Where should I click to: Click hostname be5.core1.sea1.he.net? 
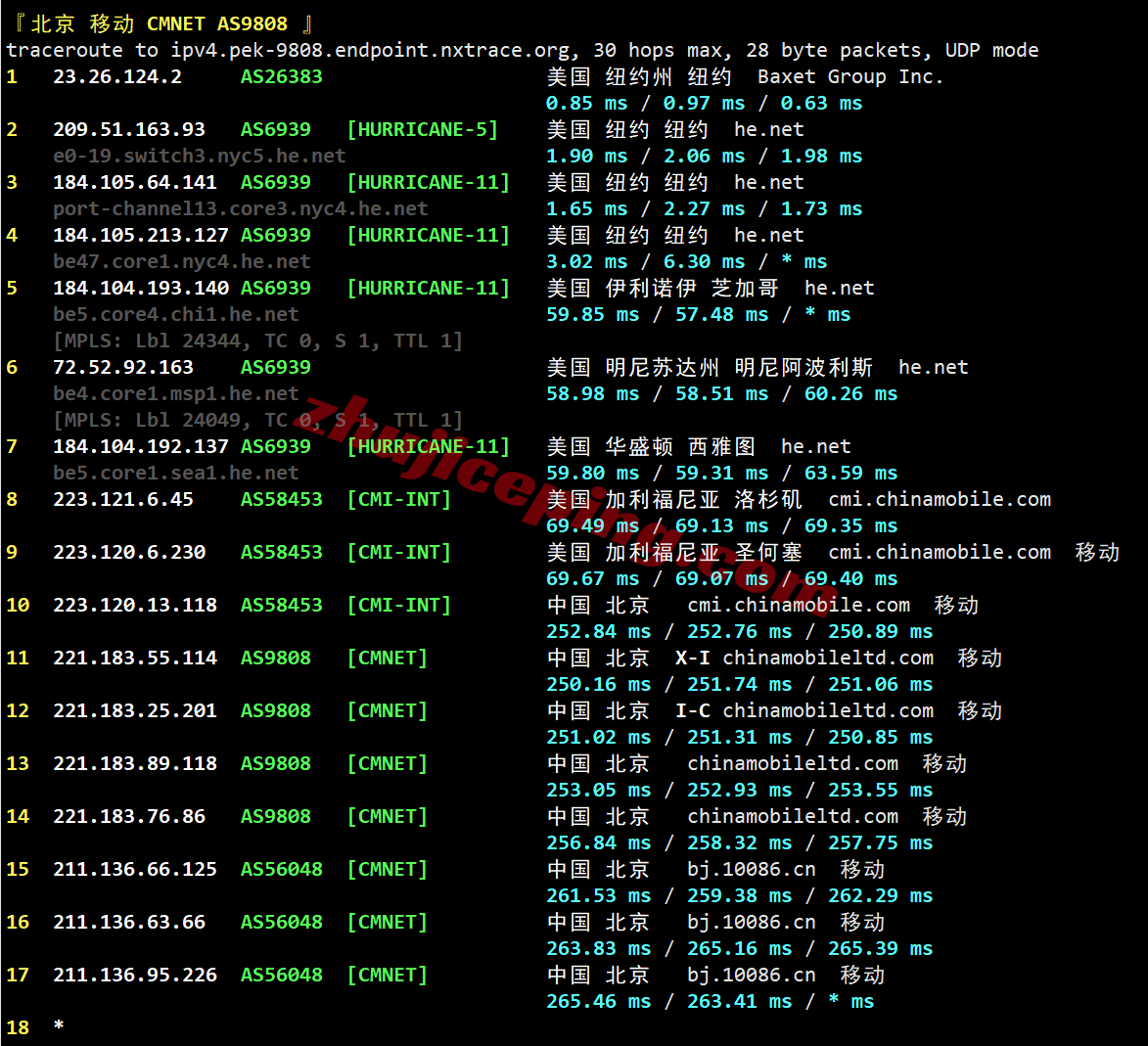click(x=176, y=473)
